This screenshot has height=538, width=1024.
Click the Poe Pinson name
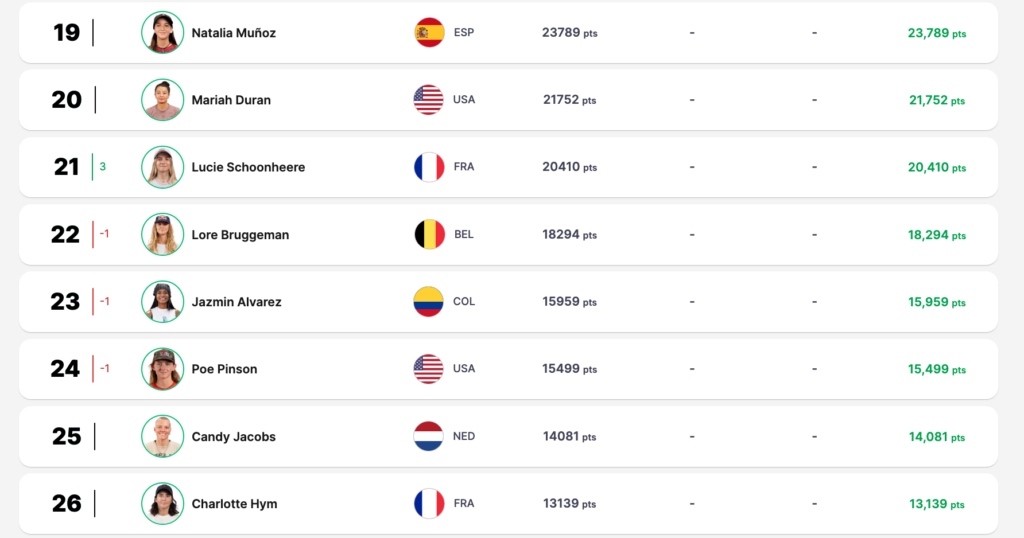coord(224,369)
